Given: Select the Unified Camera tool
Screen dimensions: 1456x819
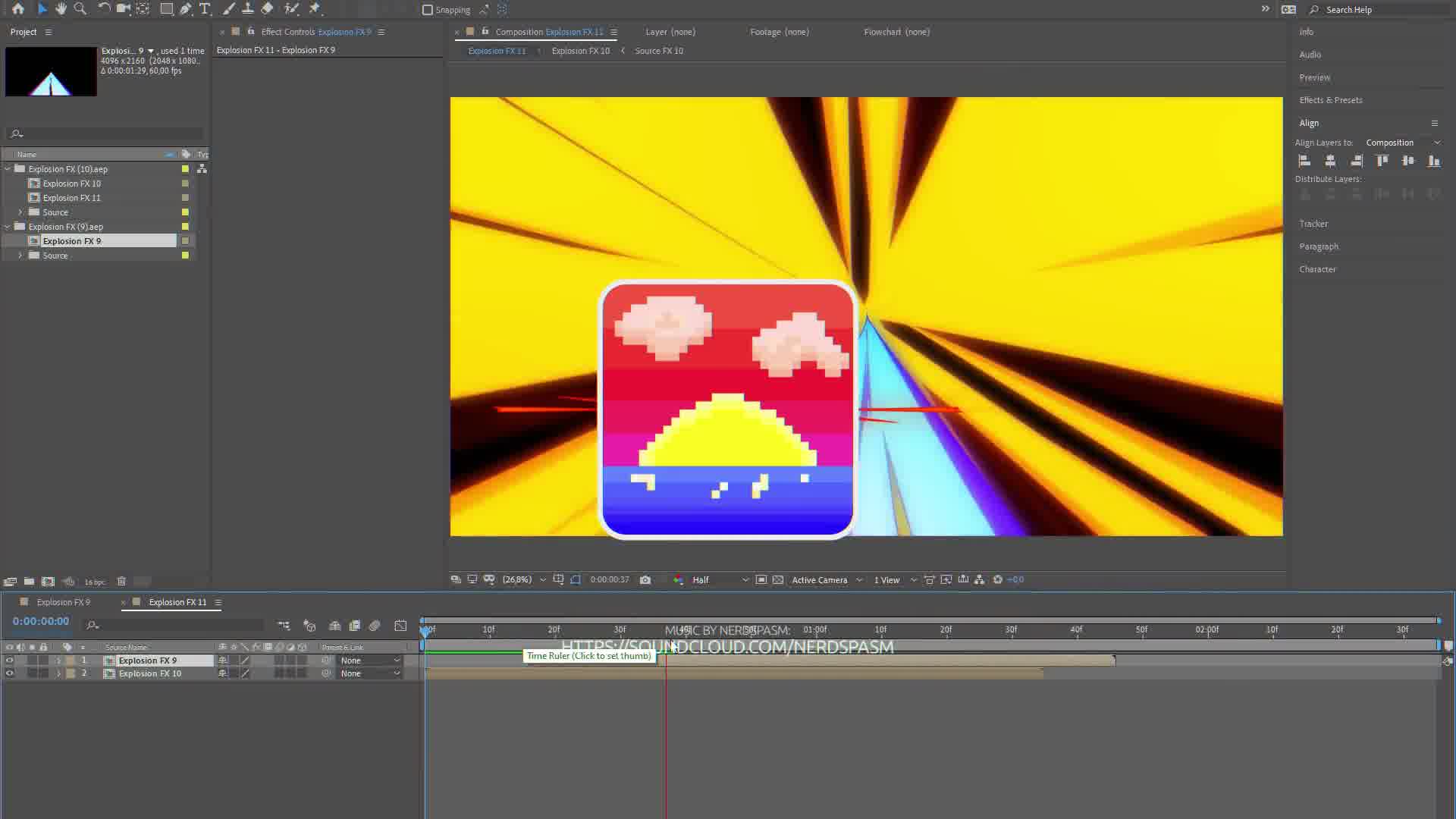Looking at the screenshot, I should point(124,9).
